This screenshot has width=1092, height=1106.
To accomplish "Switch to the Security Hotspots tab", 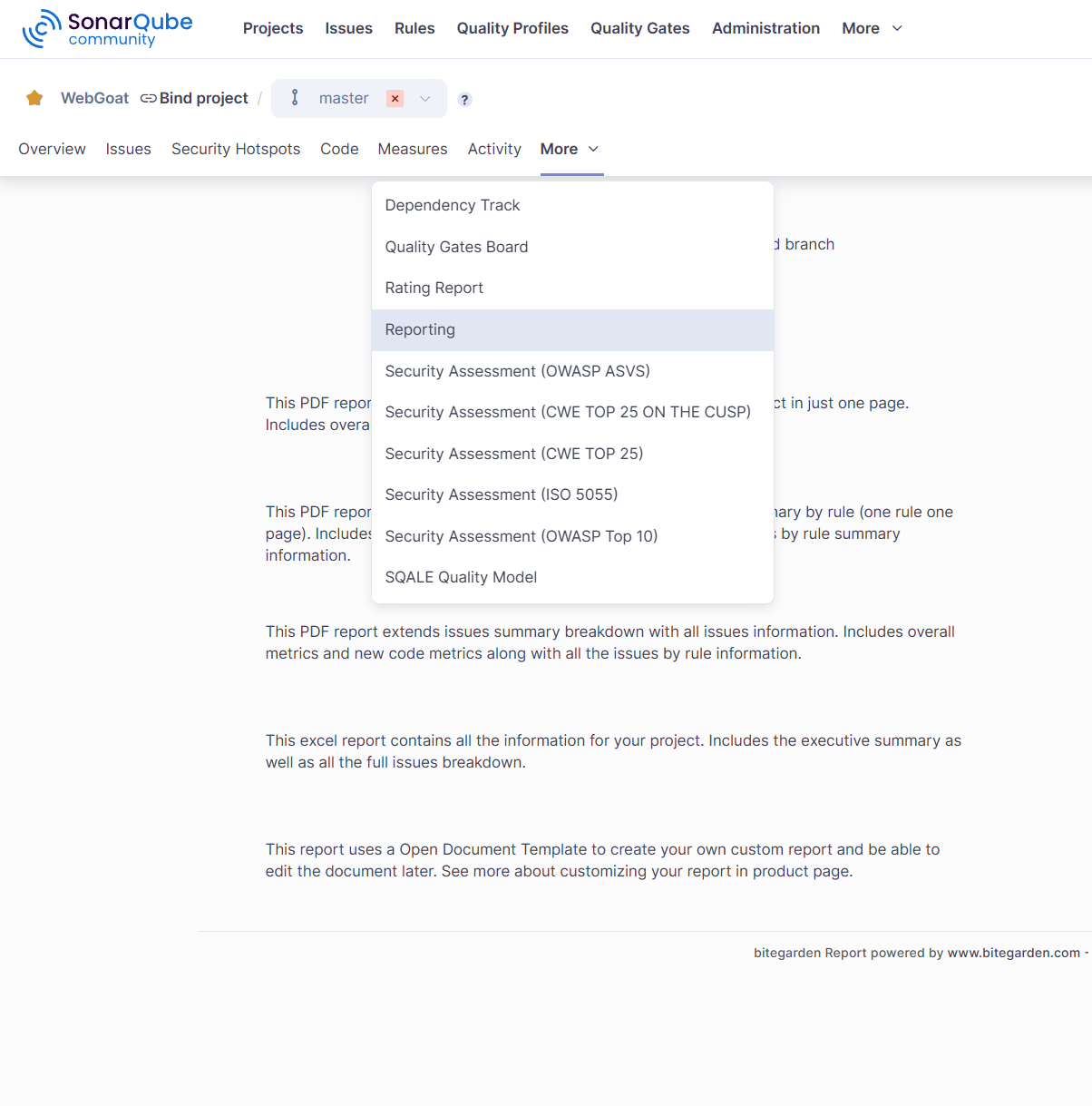I will pos(236,149).
